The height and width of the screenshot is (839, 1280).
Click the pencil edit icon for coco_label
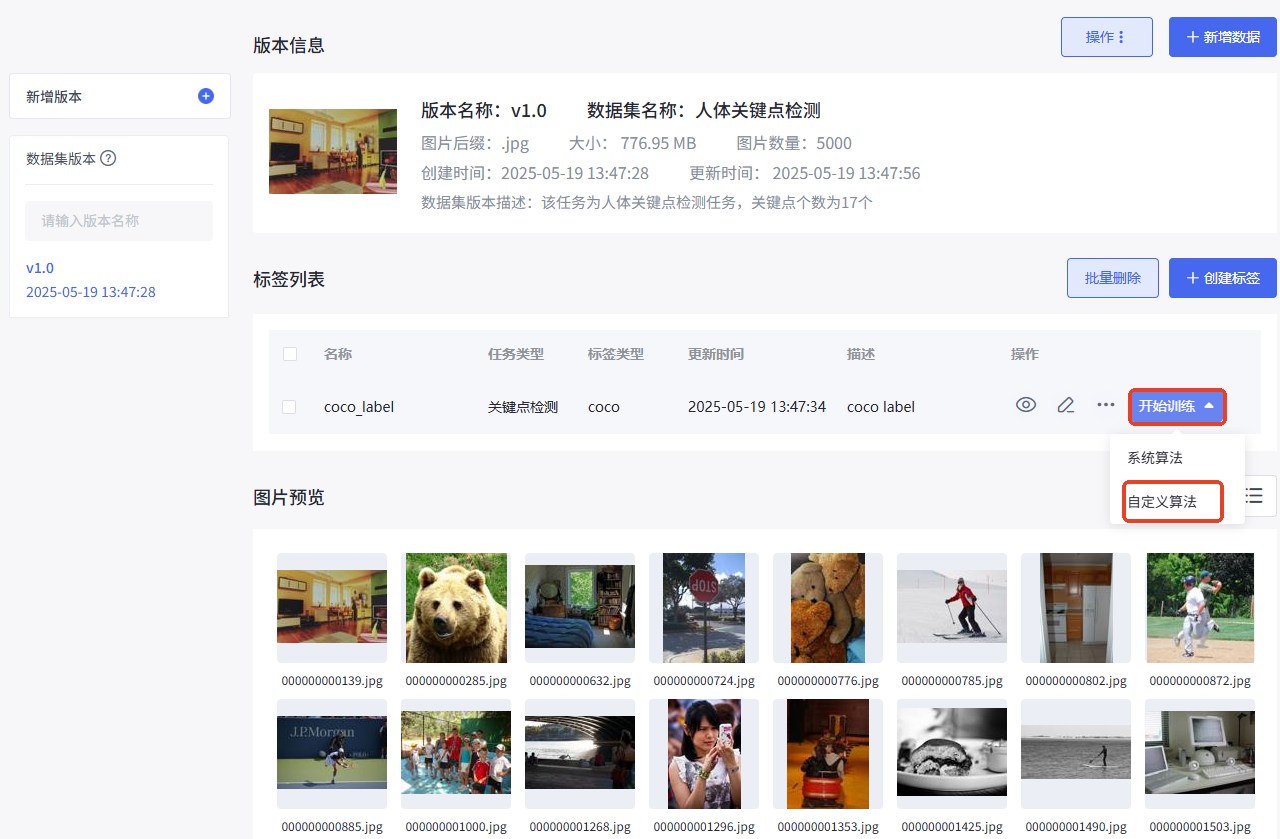tap(1066, 405)
